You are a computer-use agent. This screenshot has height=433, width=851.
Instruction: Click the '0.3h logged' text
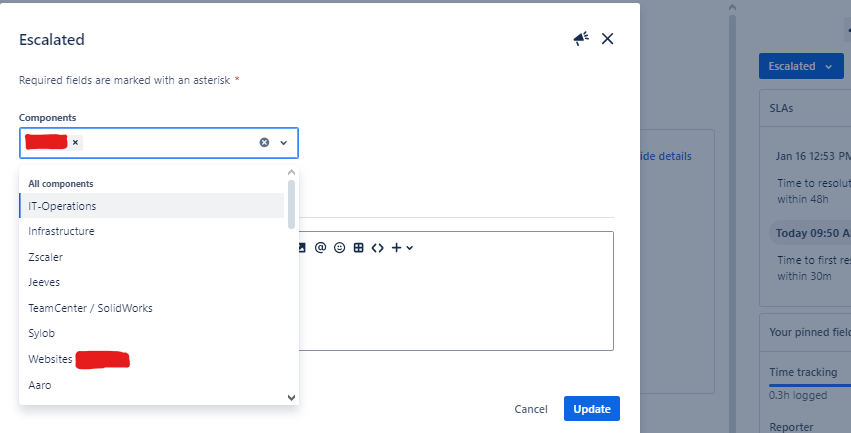pyautogui.click(x=798, y=395)
